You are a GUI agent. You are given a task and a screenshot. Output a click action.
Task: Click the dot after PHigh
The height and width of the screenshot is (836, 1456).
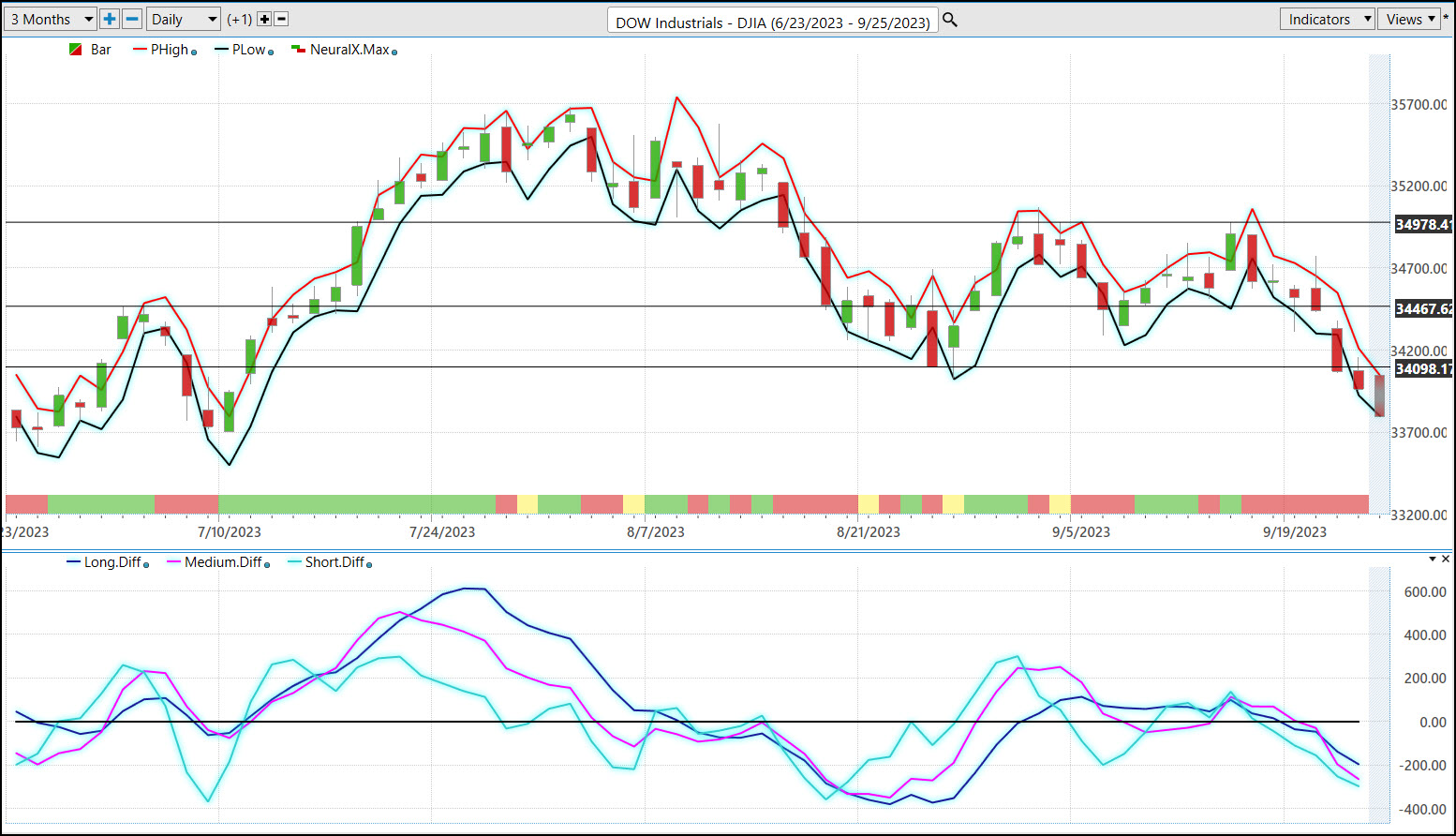pos(194,52)
